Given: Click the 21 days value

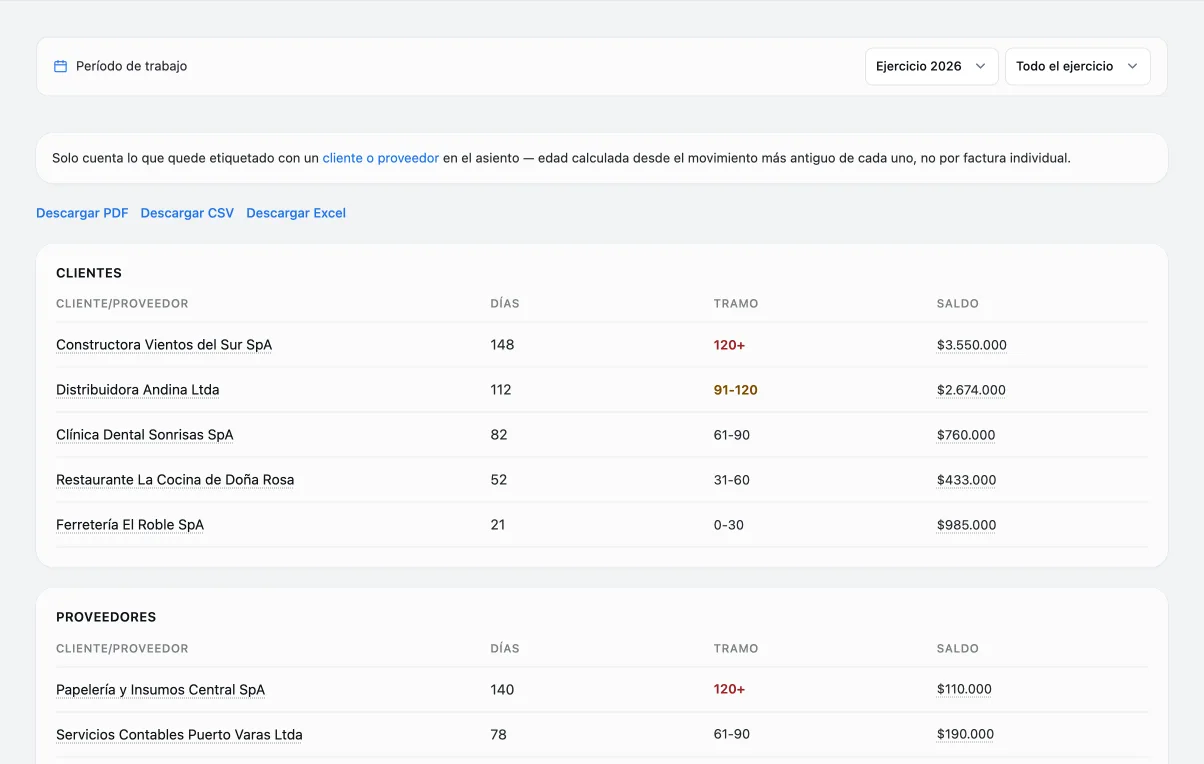Looking at the screenshot, I should (x=498, y=525).
